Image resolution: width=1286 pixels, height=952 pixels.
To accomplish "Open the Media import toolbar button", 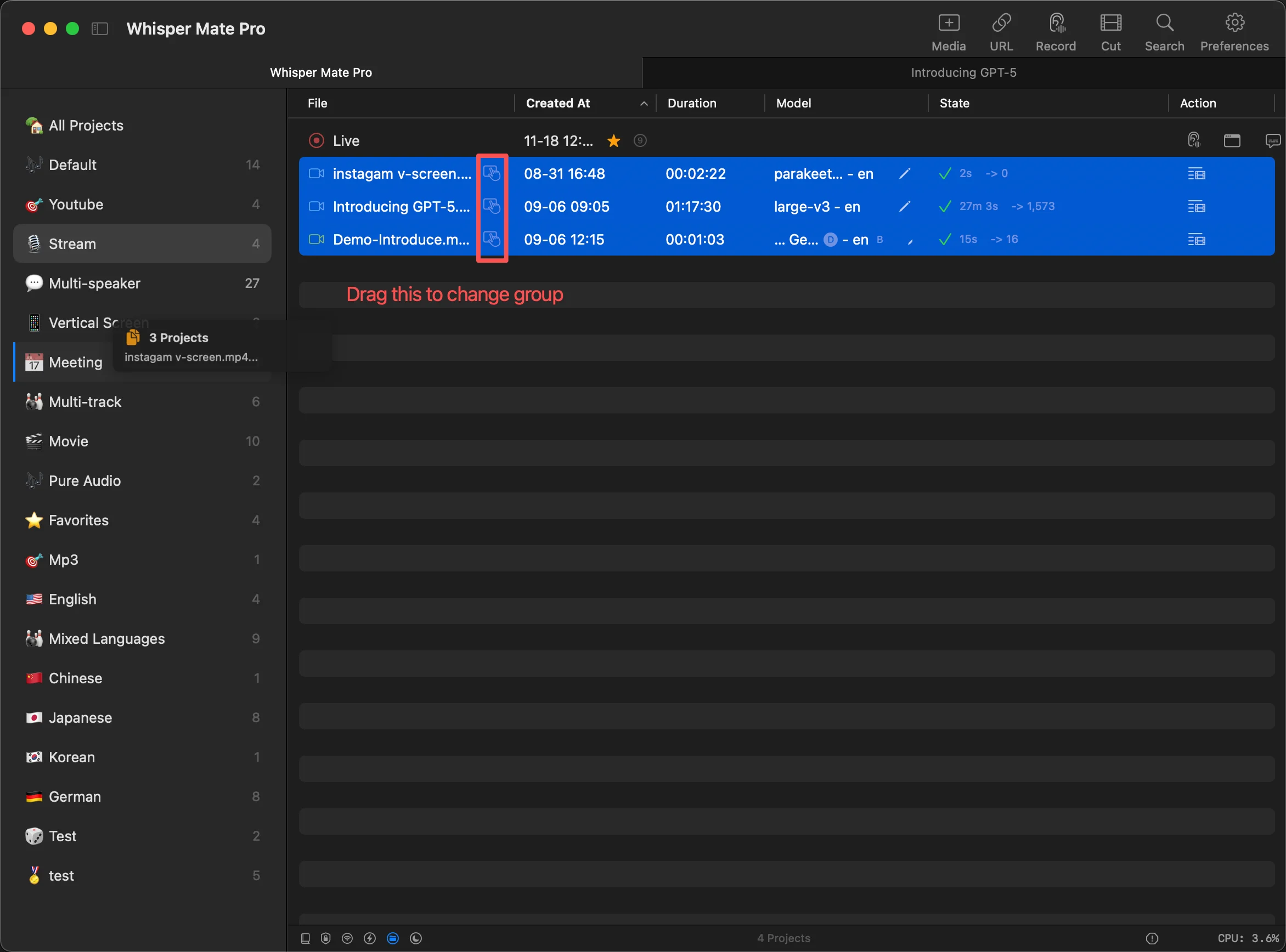I will pyautogui.click(x=948, y=33).
